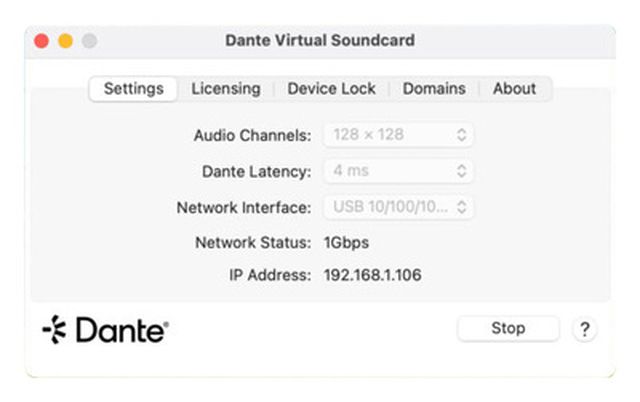Image resolution: width=640 pixels, height=402 pixels.
Task: Click the grayed-out zoom window button
Action: (89, 41)
